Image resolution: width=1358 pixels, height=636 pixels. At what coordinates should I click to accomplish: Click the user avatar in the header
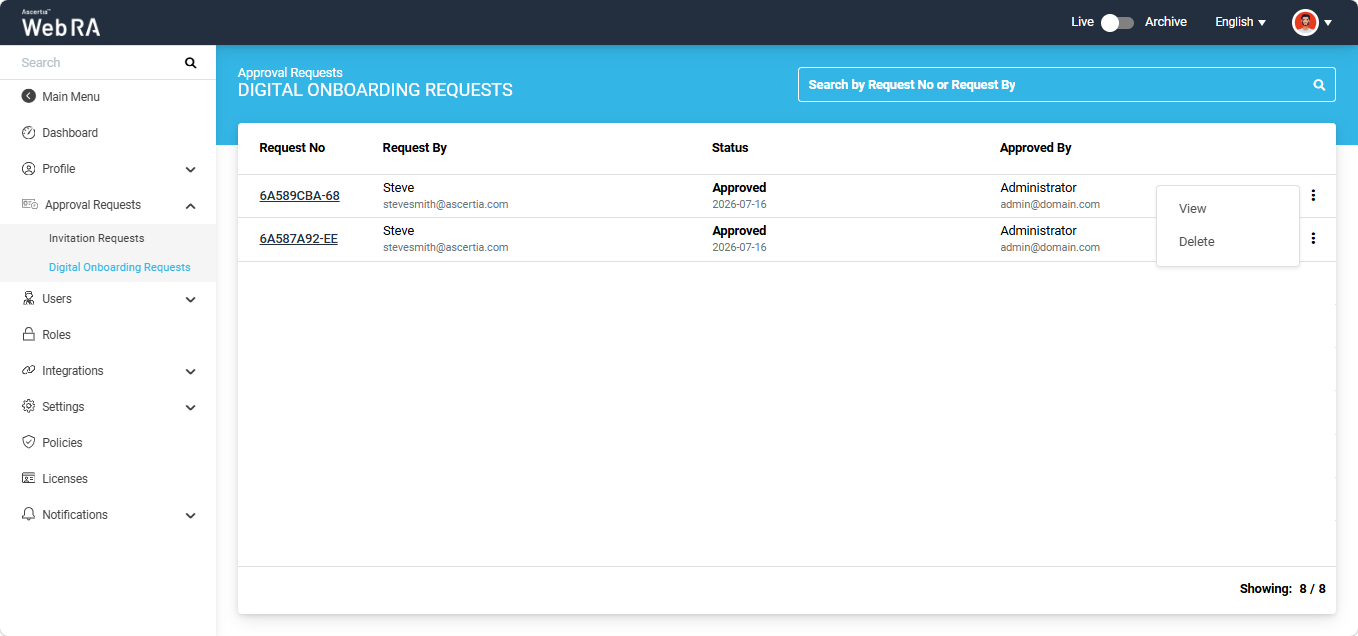pos(1305,22)
